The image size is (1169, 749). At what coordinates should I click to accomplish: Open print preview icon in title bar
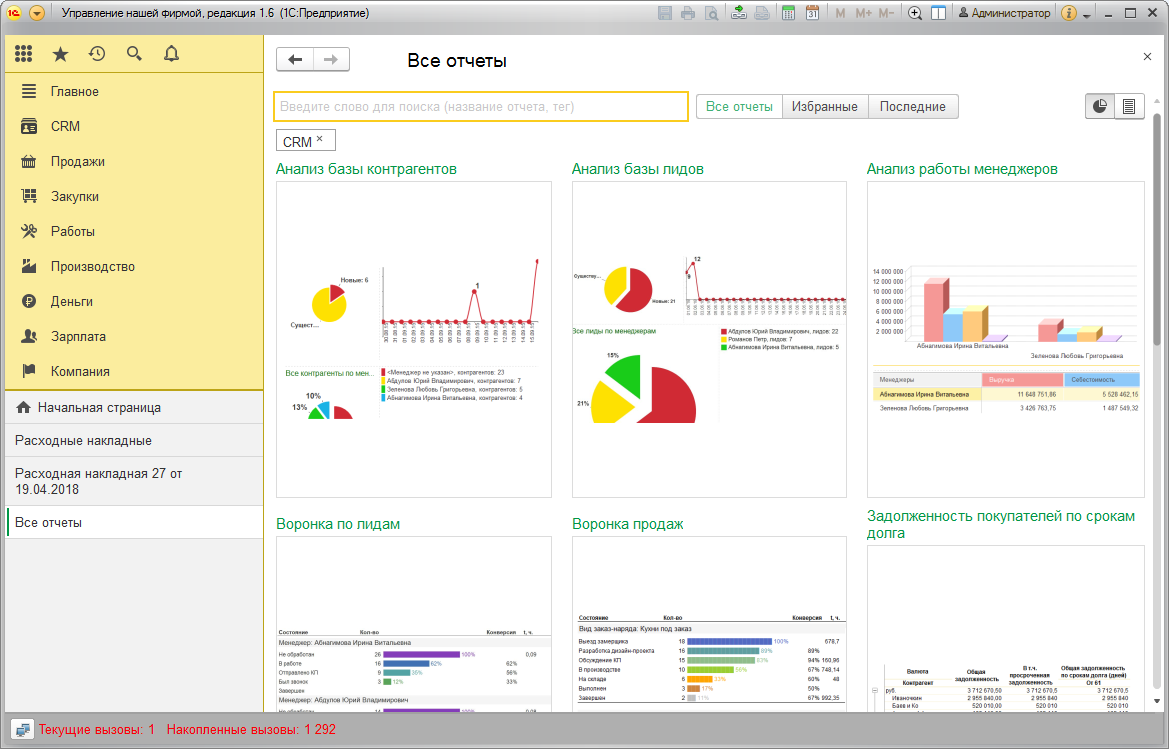712,13
